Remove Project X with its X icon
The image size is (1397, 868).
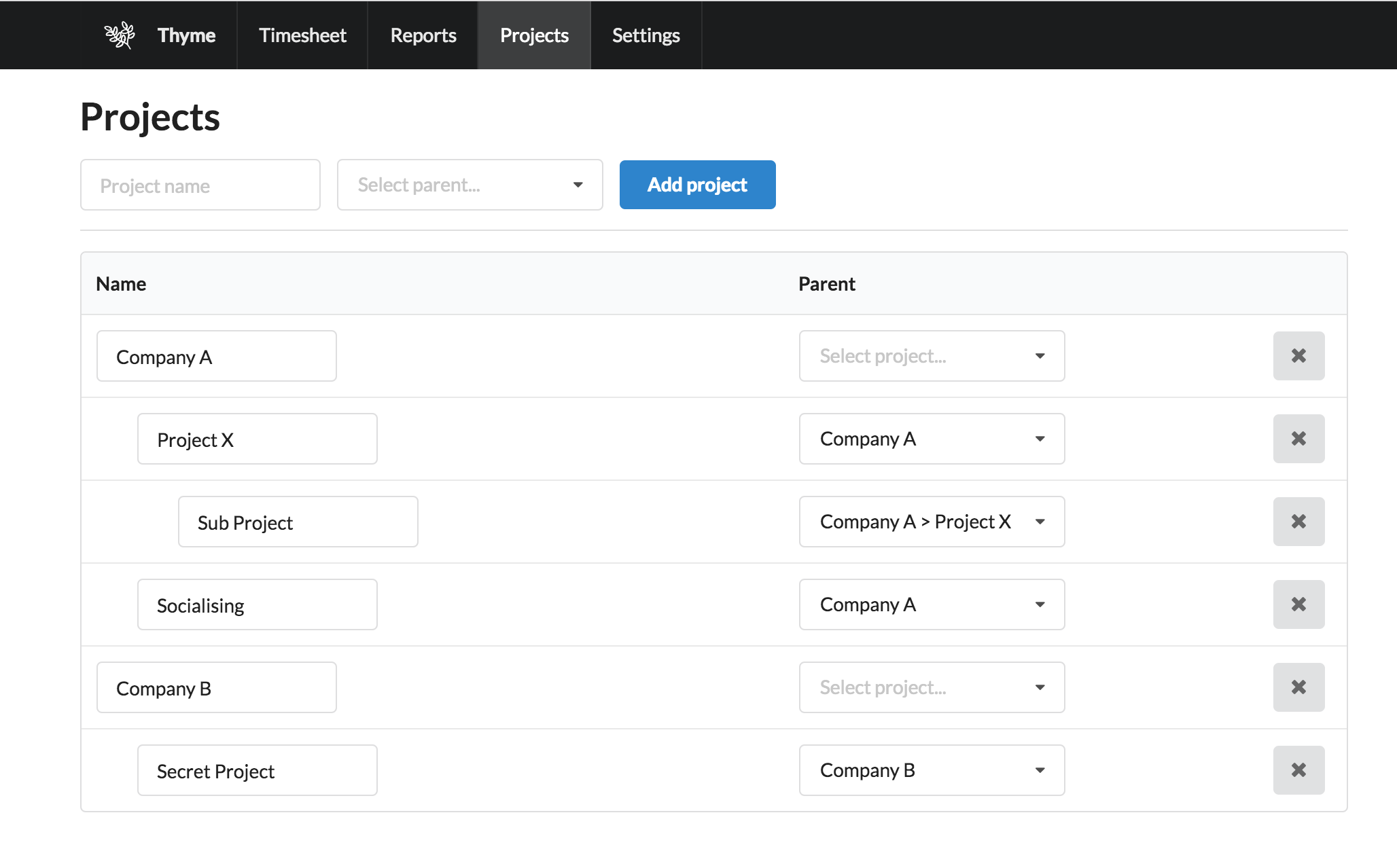[x=1298, y=439]
